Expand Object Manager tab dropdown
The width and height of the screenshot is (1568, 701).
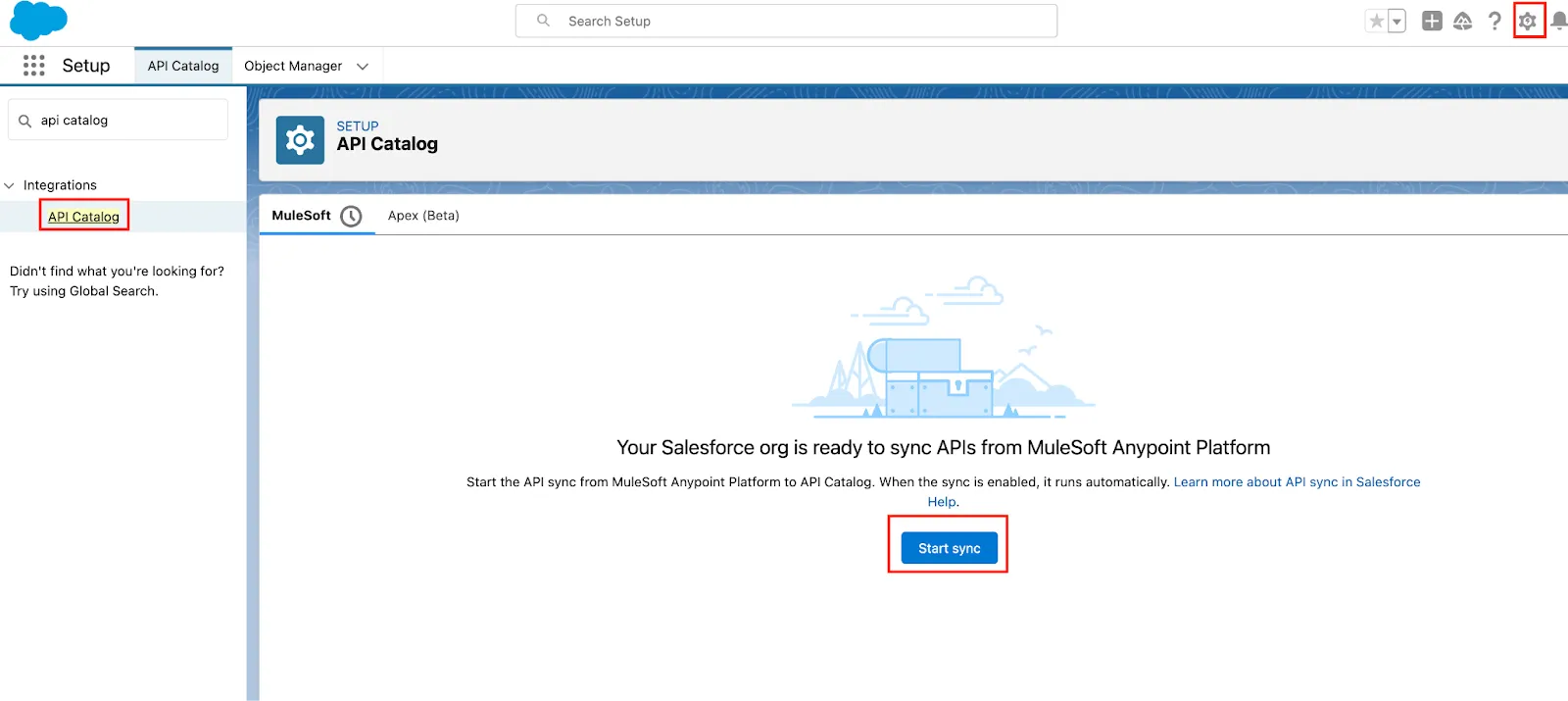click(x=363, y=67)
